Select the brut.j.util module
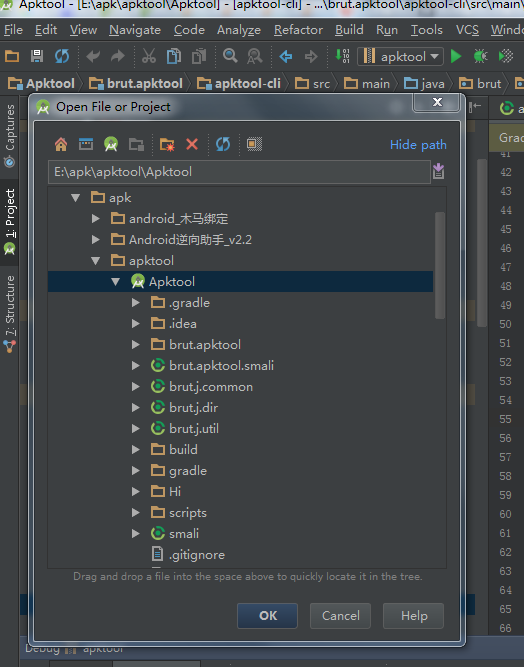The image size is (524, 667). click(x=185, y=428)
